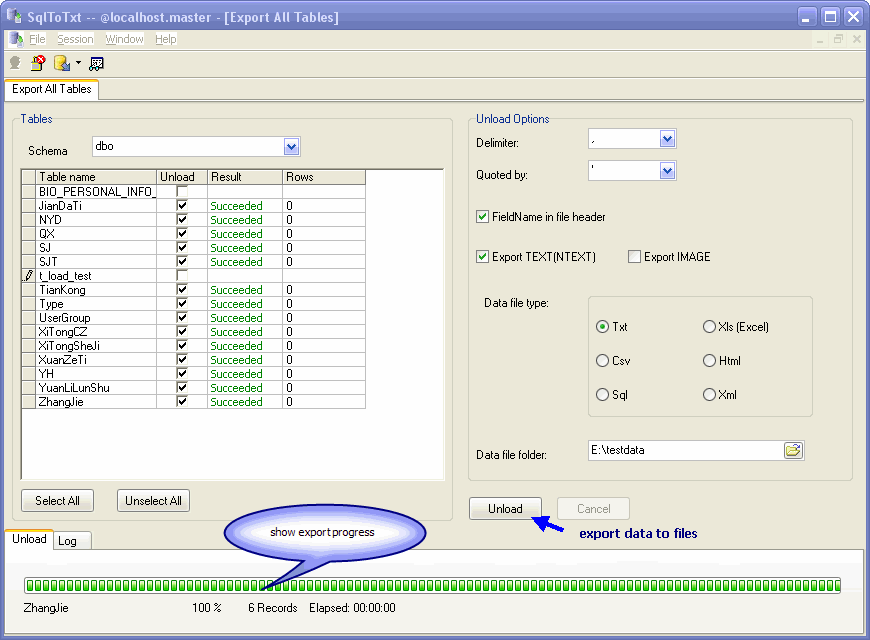Close the inner MDI child window
This screenshot has height=640, width=870.
tap(857, 39)
